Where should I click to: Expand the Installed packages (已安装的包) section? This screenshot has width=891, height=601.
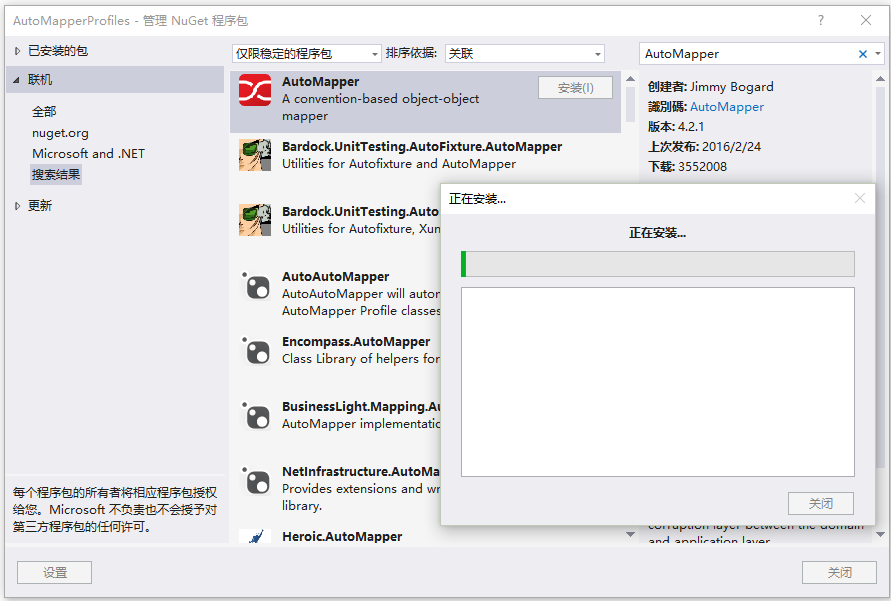pos(17,51)
